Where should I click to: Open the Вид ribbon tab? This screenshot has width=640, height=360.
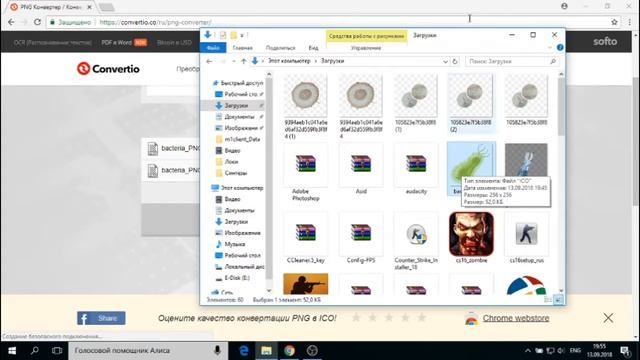click(313, 48)
